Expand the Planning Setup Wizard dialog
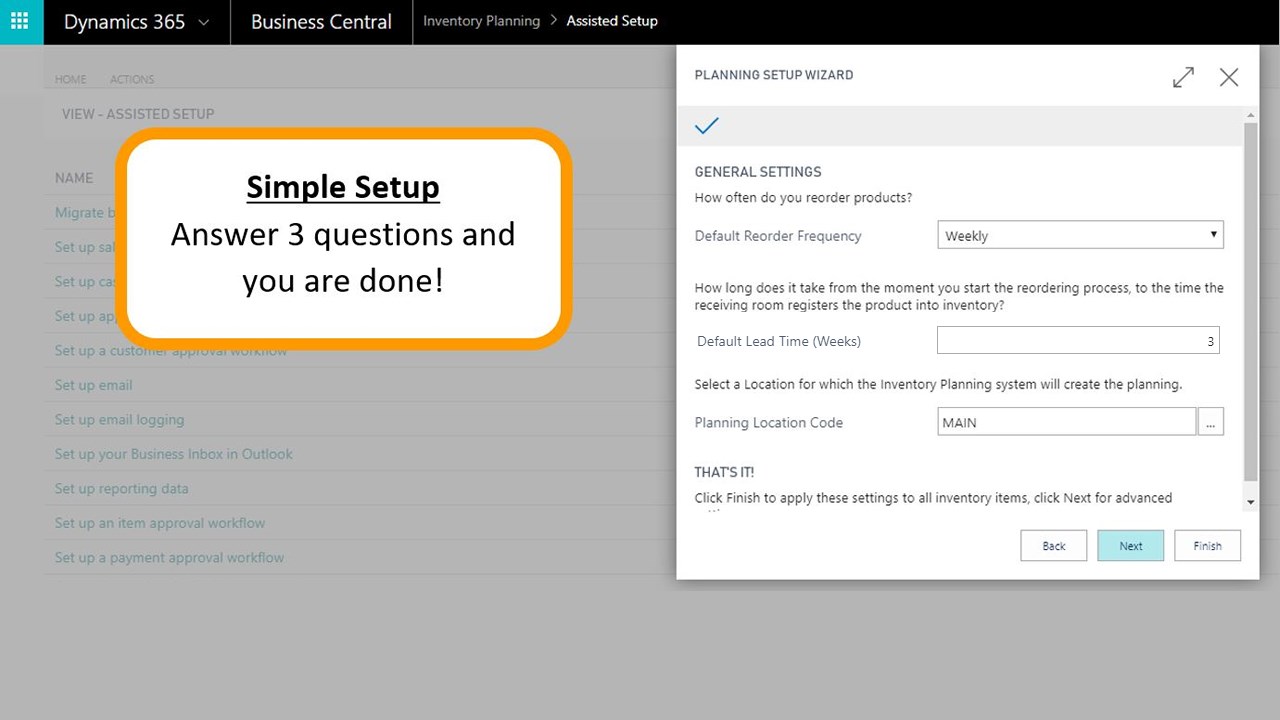Viewport: 1280px width, 720px height. tap(1183, 77)
